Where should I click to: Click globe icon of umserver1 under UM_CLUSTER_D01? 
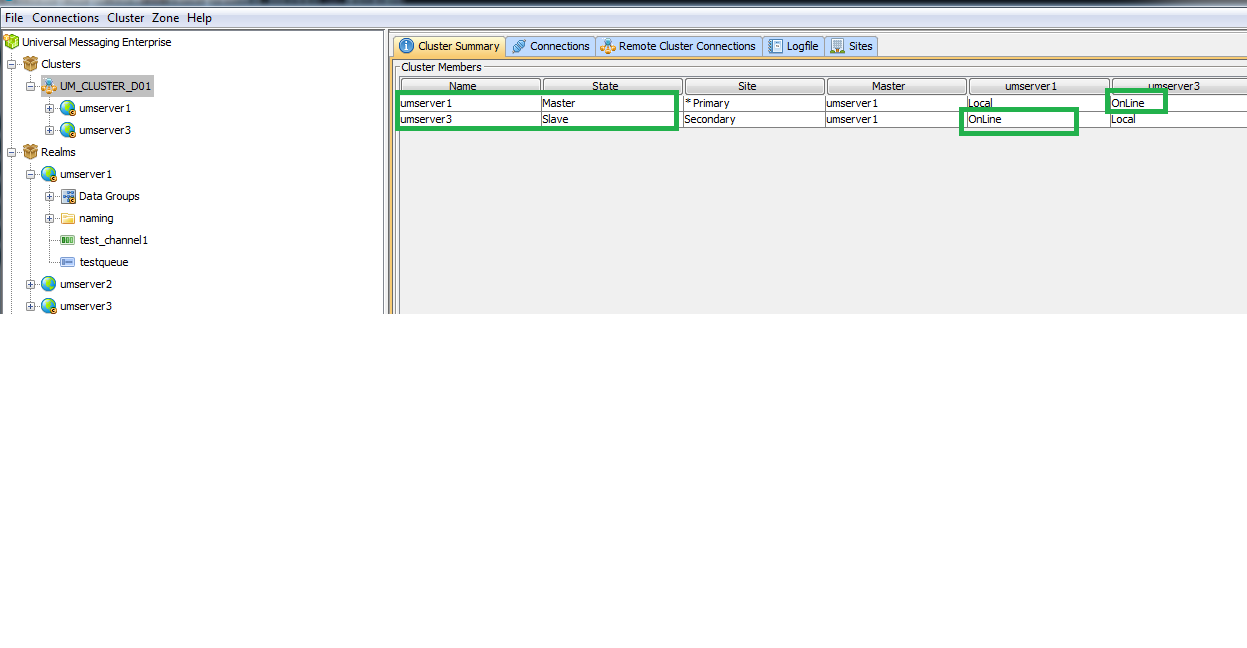pyautogui.click(x=68, y=108)
